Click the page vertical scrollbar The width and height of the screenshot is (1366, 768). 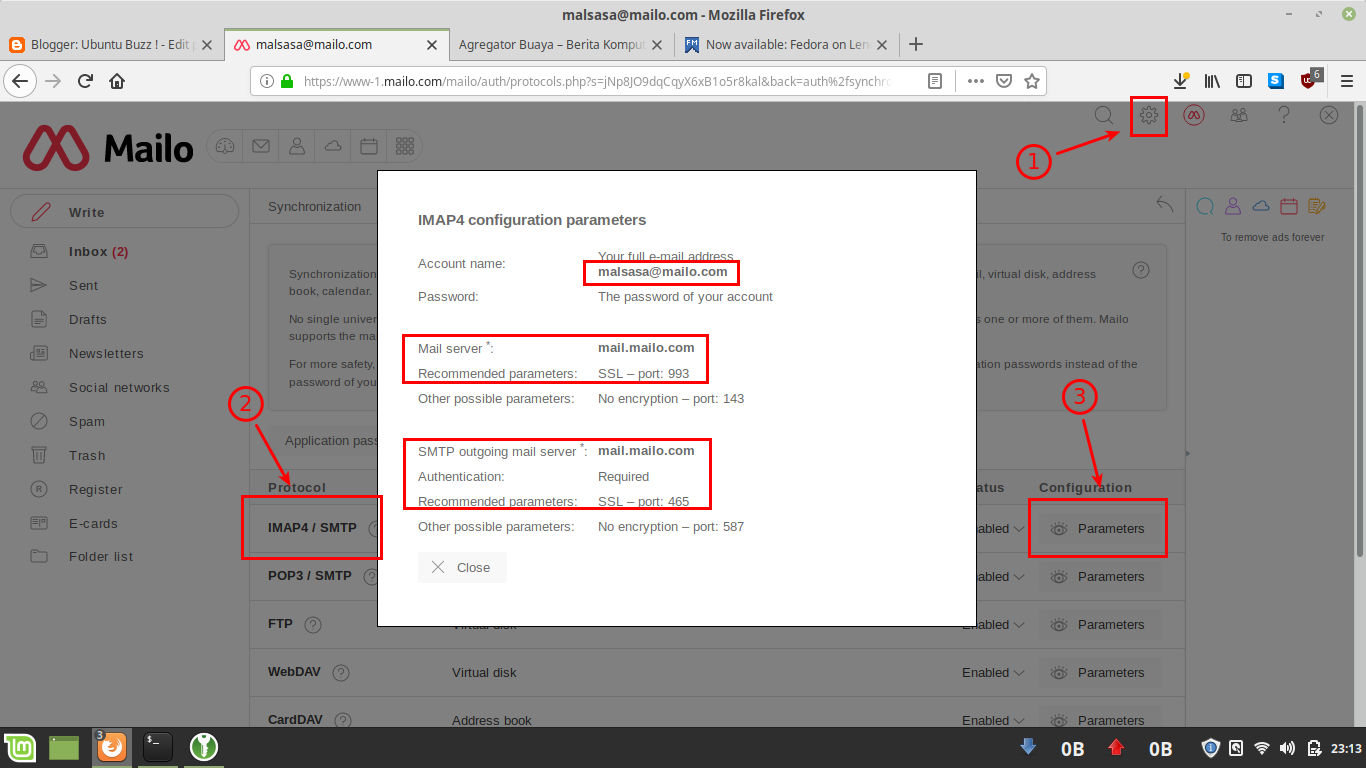point(1360,330)
